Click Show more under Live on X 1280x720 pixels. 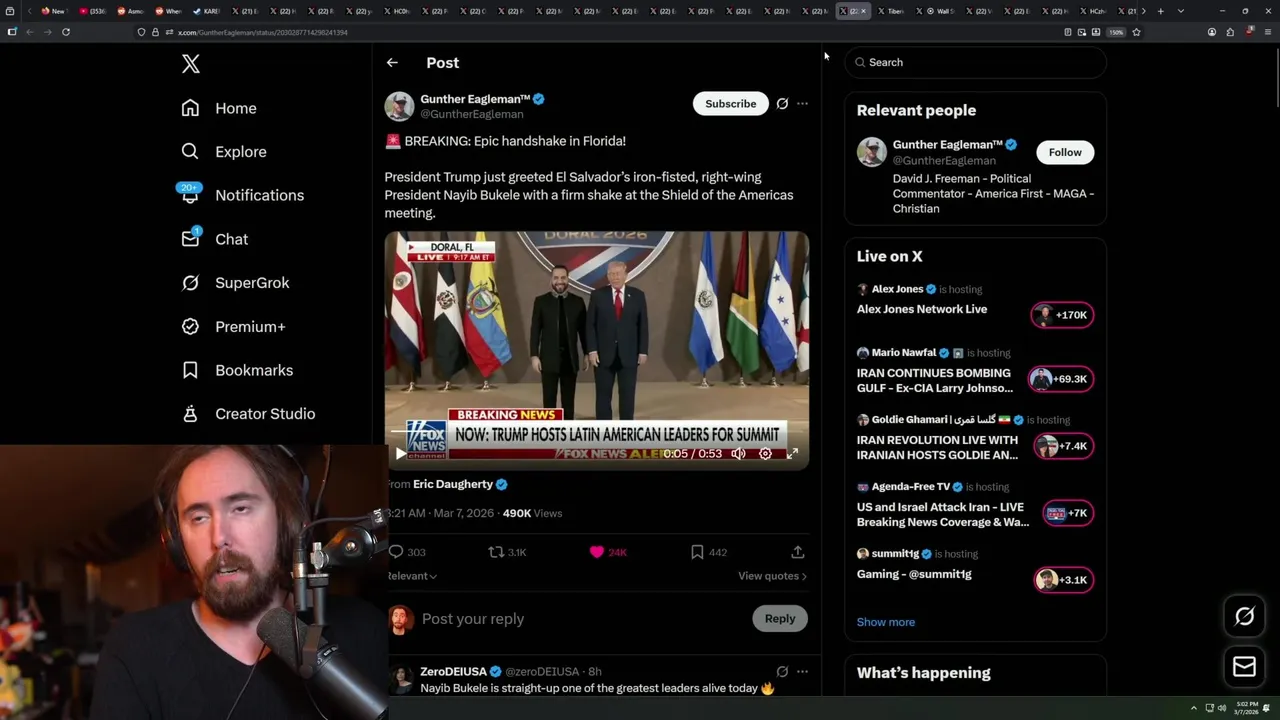886,622
